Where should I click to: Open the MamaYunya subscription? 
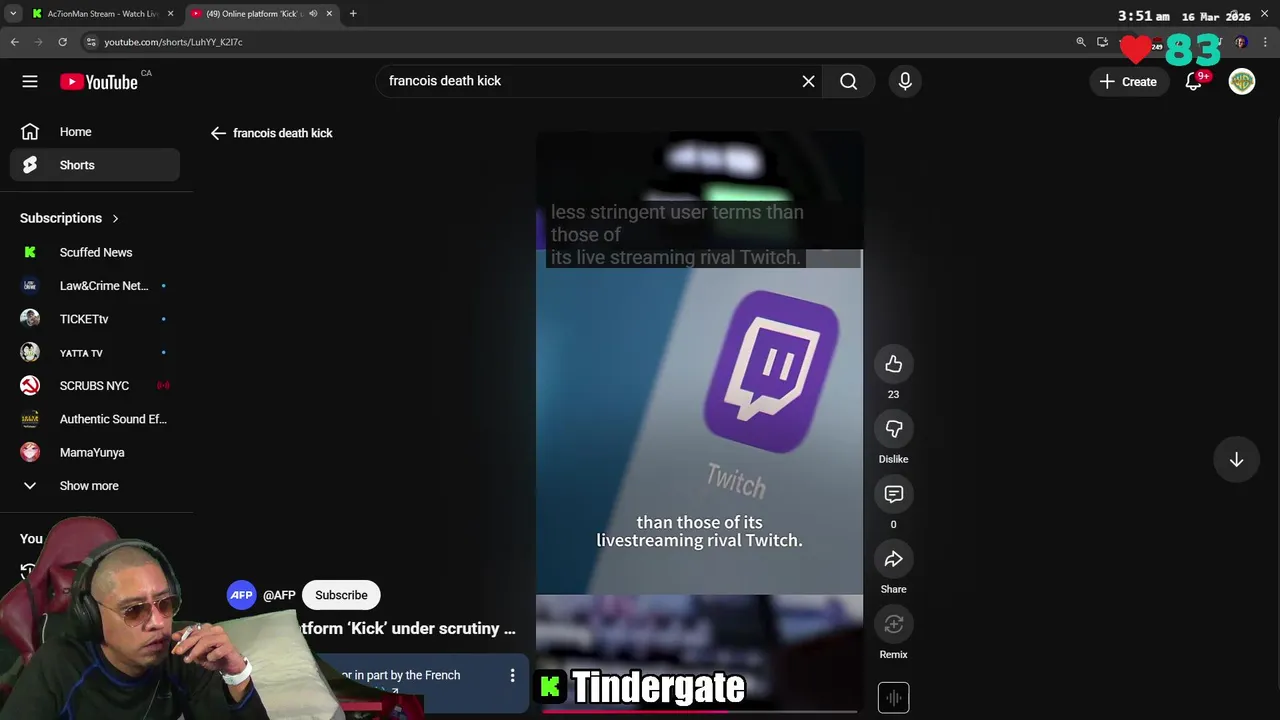(95, 453)
